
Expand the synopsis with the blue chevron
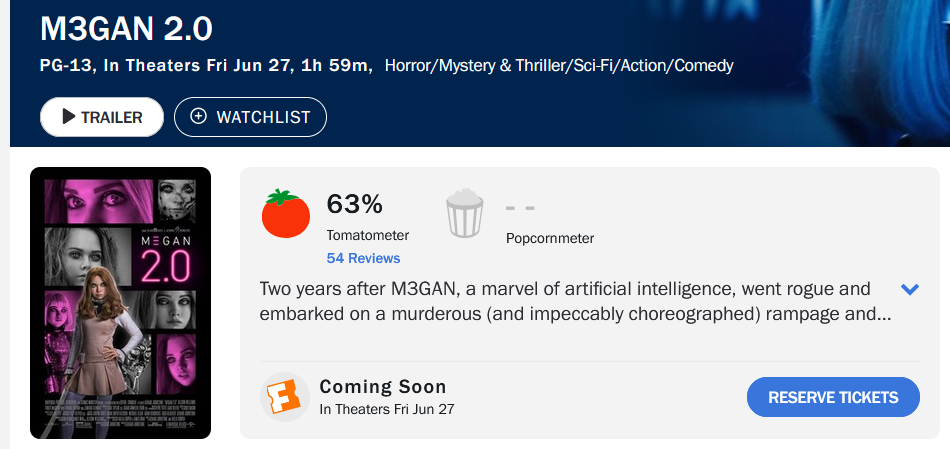tap(910, 289)
